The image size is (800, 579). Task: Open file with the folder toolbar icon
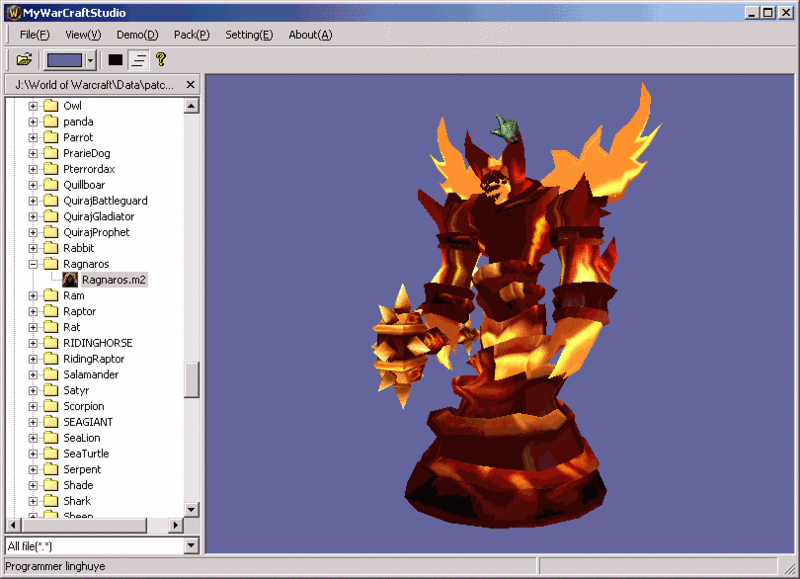[x=24, y=60]
